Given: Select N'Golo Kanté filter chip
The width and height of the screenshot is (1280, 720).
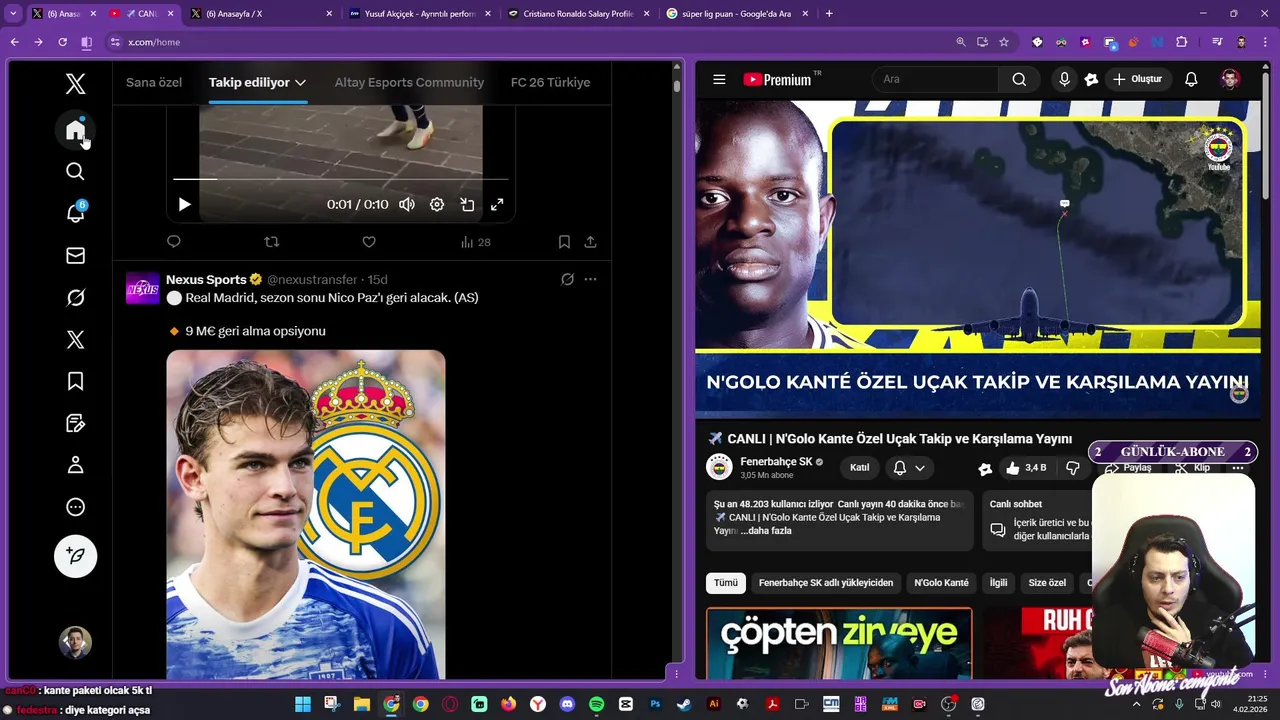Looking at the screenshot, I should tap(941, 582).
